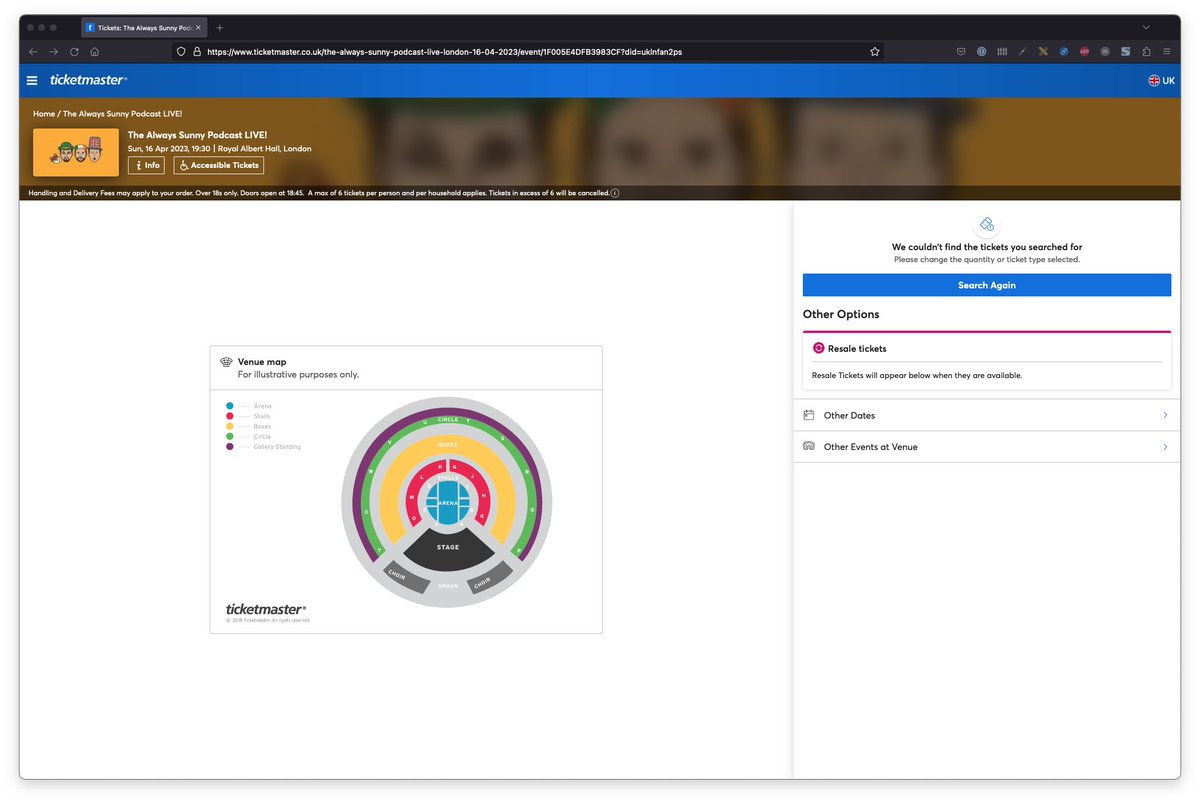This screenshot has height=803, width=1200.
Task: Click the crossed X extension icon
Action: click(x=1043, y=51)
